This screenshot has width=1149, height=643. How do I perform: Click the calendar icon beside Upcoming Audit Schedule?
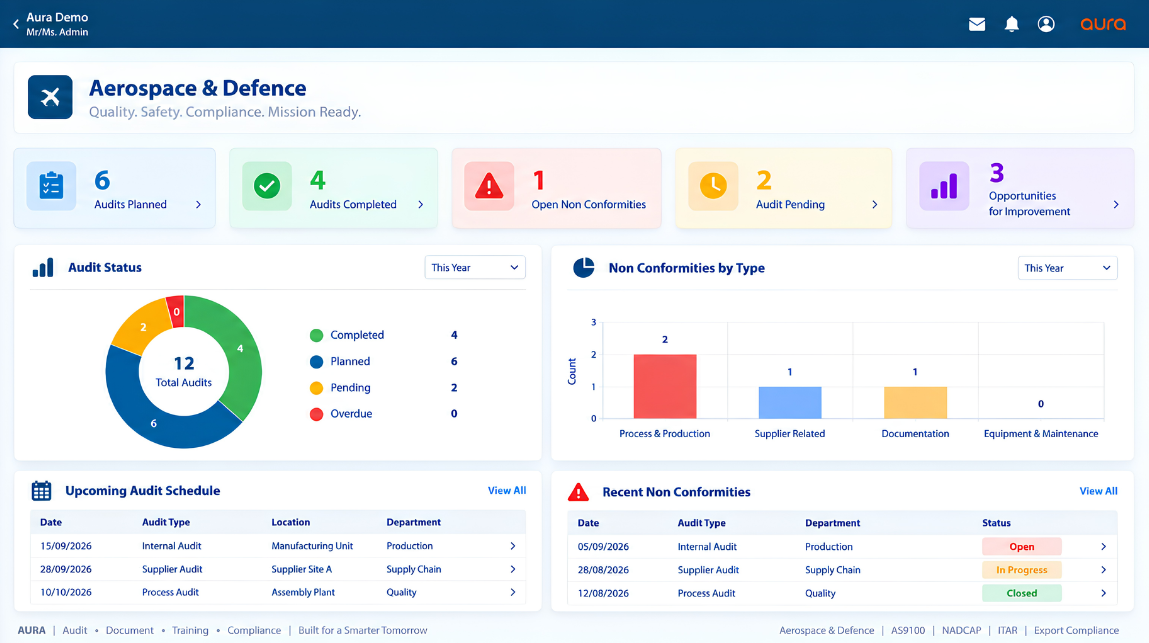[x=42, y=490]
